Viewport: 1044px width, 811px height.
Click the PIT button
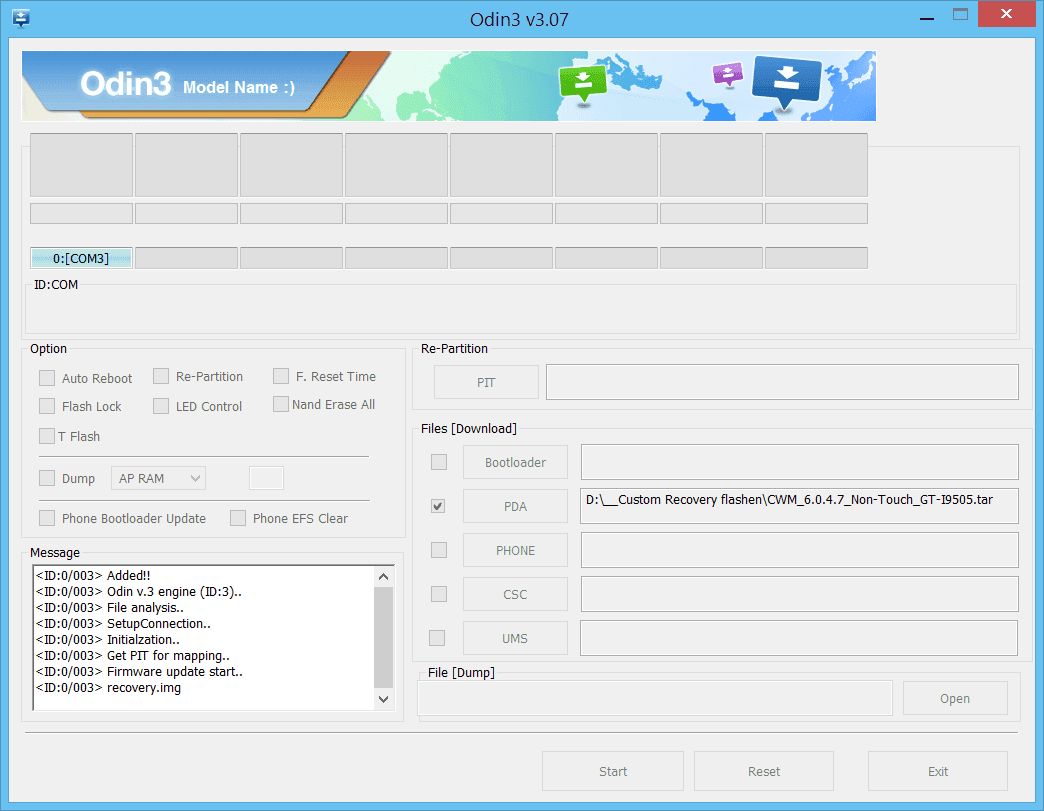click(486, 382)
